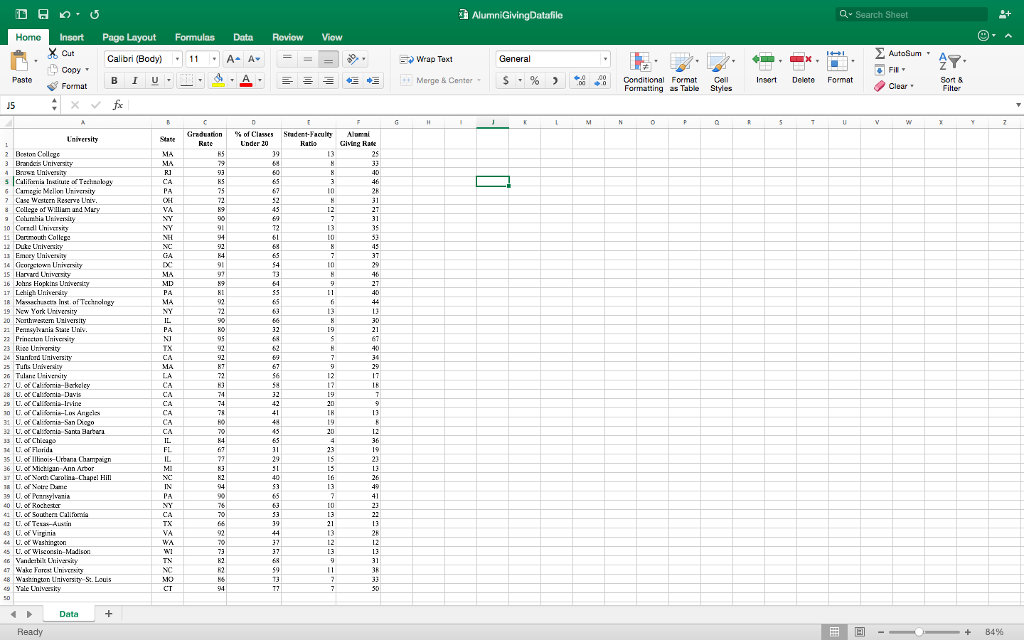Switch to the Formulas ribbon tab
Image resolution: width=1024 pixels, height=640 pixels.
194,36
